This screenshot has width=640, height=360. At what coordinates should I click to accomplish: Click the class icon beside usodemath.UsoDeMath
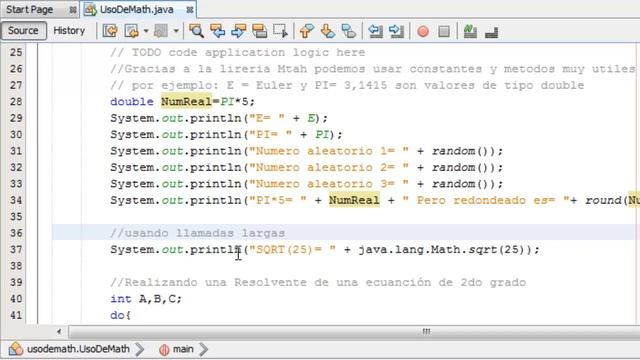tap(16, 349)
